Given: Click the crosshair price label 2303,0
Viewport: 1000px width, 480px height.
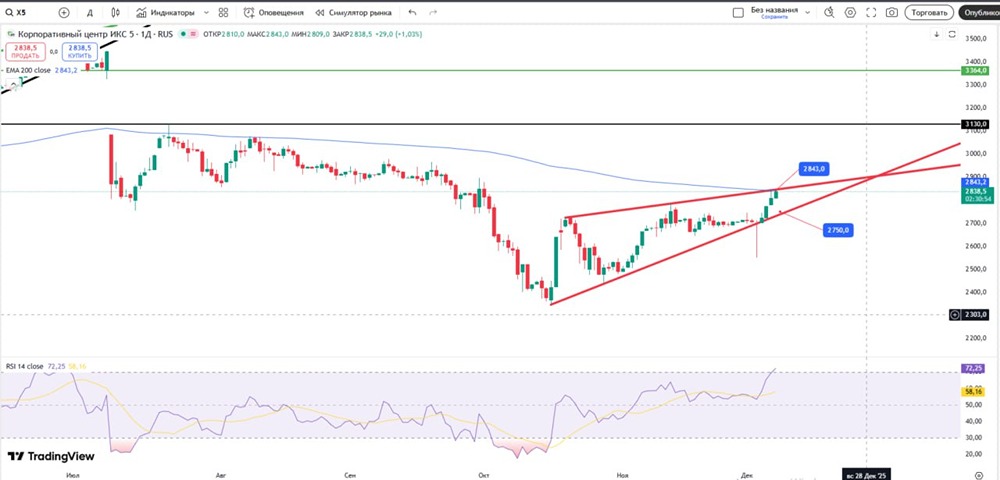Looking at the screenshot, I should (x=975, y=314).
